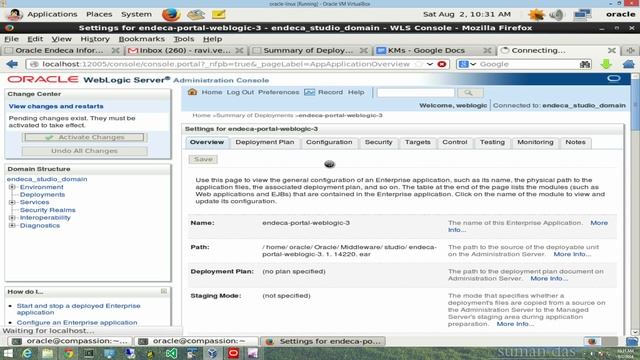Viewport: 640px width, 360px height.
Task: Switch to the Testing tab
Action: (492, 142)
